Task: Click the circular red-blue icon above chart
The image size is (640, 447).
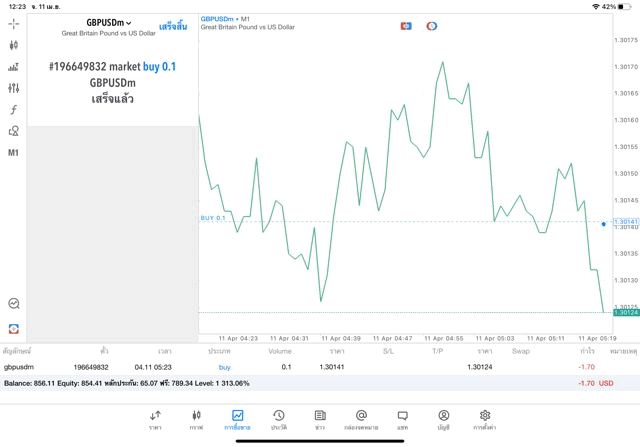Action: (431, 26)
